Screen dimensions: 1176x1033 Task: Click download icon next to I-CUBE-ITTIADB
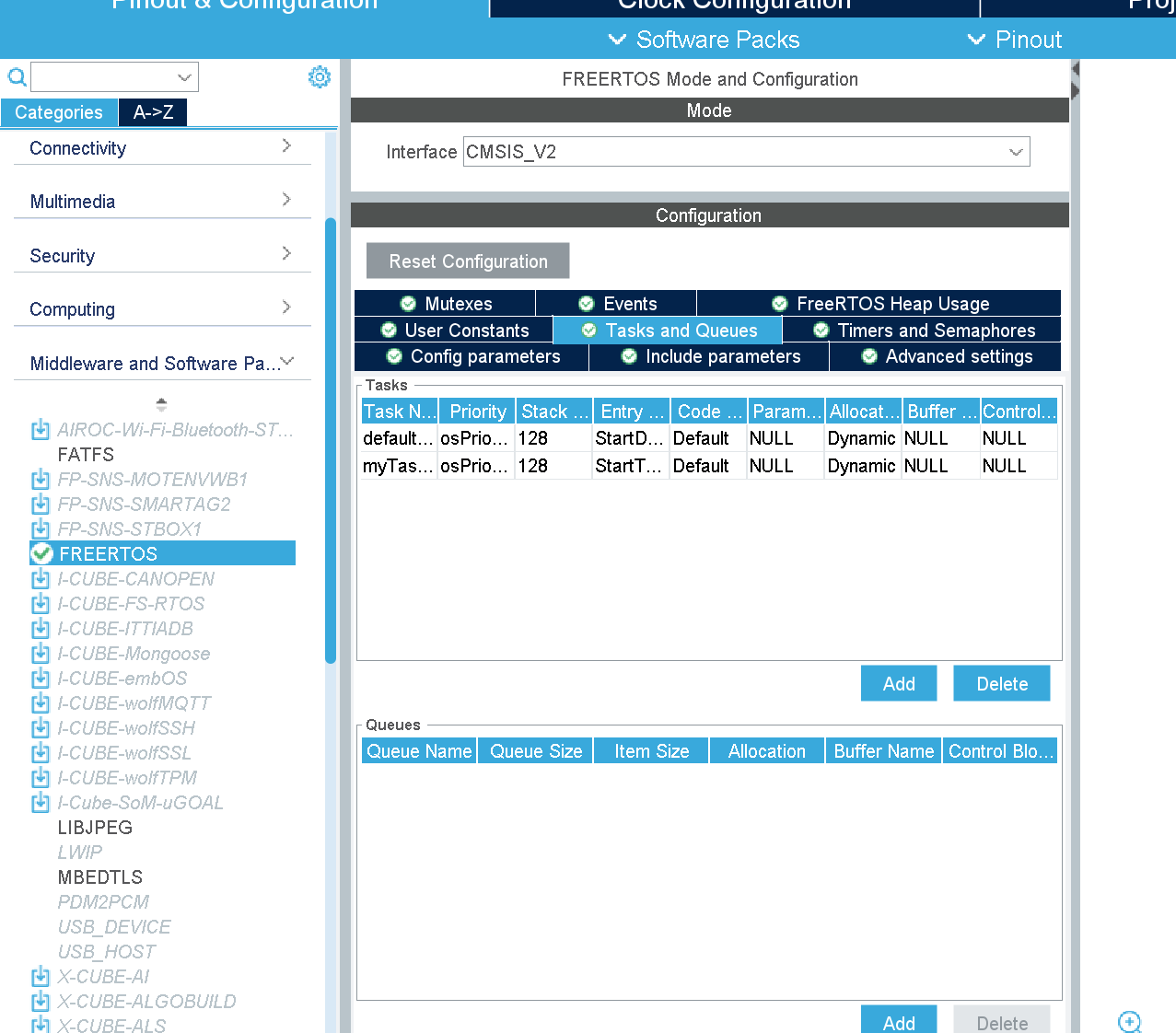click(x=41, y=629)
